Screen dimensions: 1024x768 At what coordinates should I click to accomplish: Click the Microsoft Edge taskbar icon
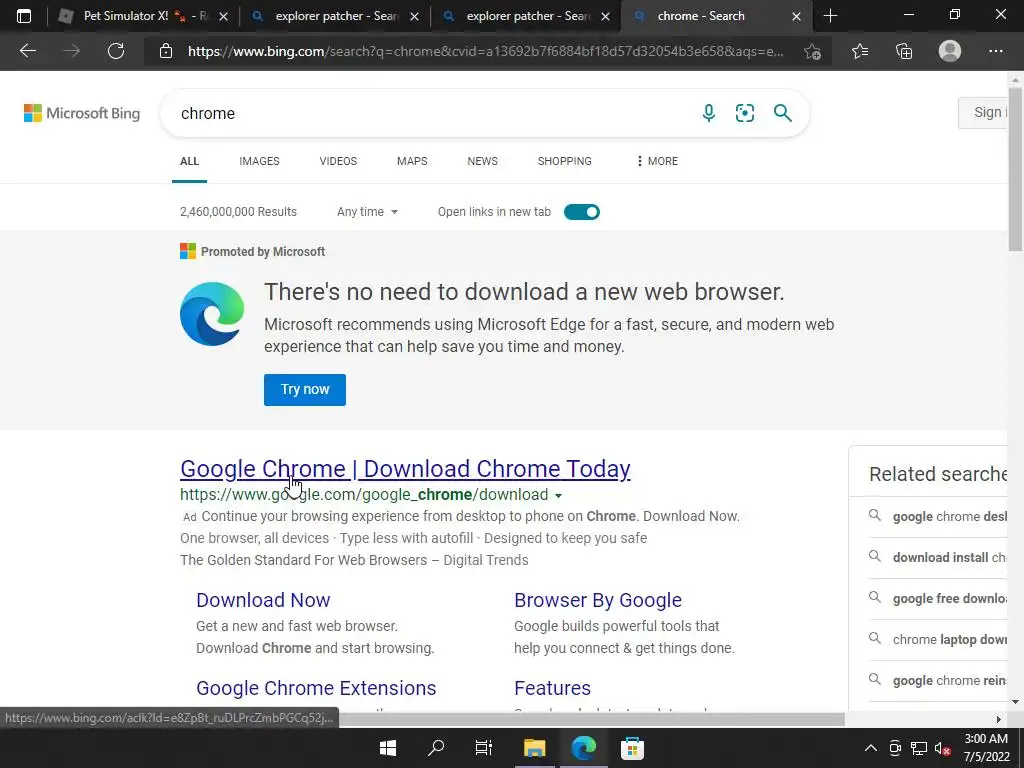(x=583, y=748)
